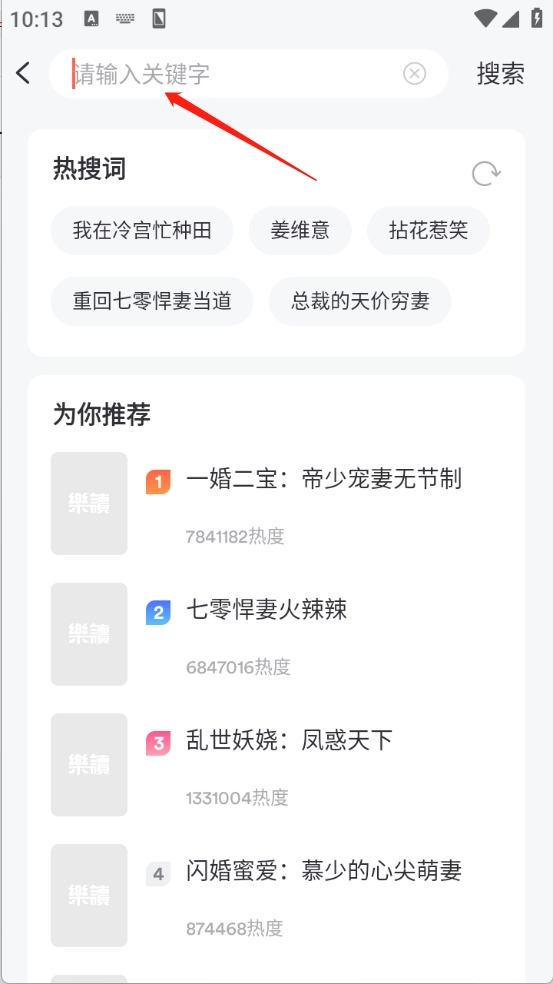Select hot word 总裁的天价穷妻
The image size is (553, 984).
click(360, 301)
